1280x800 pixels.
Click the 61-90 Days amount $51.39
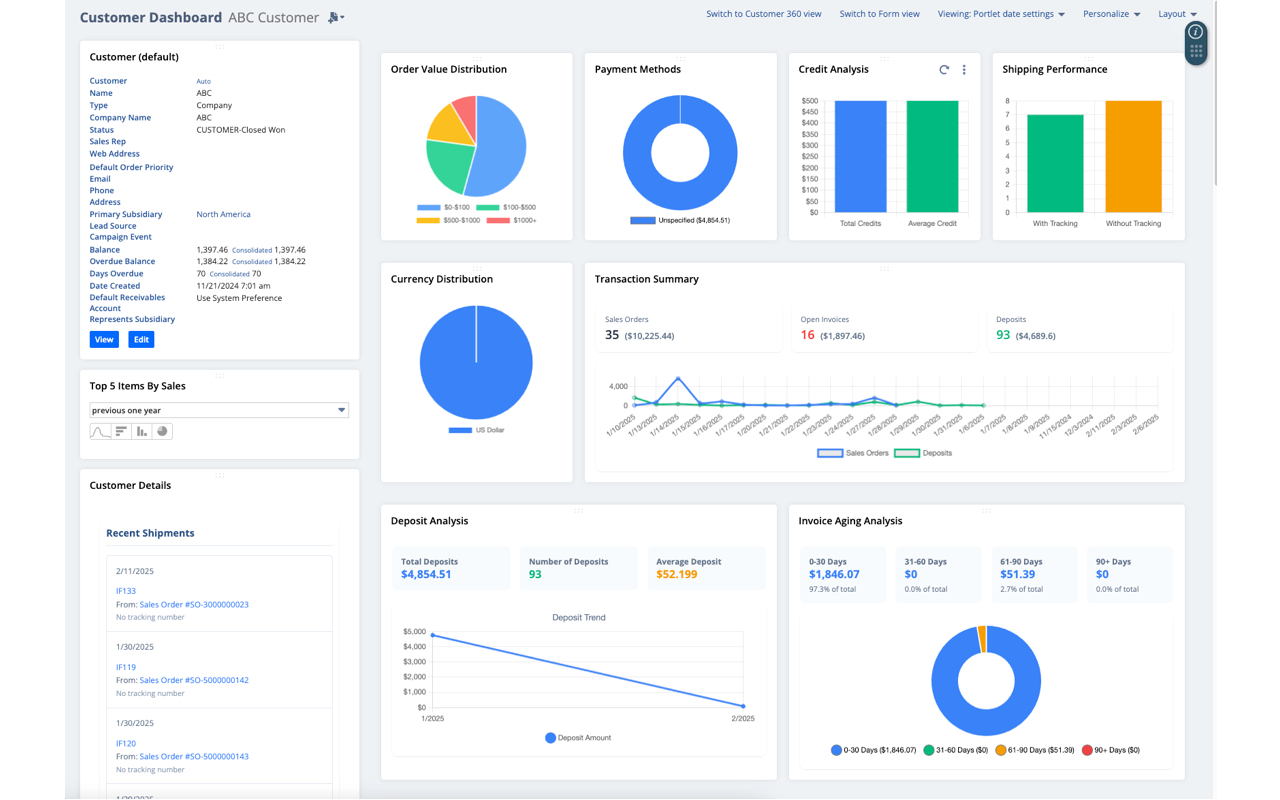(1017, 574)
